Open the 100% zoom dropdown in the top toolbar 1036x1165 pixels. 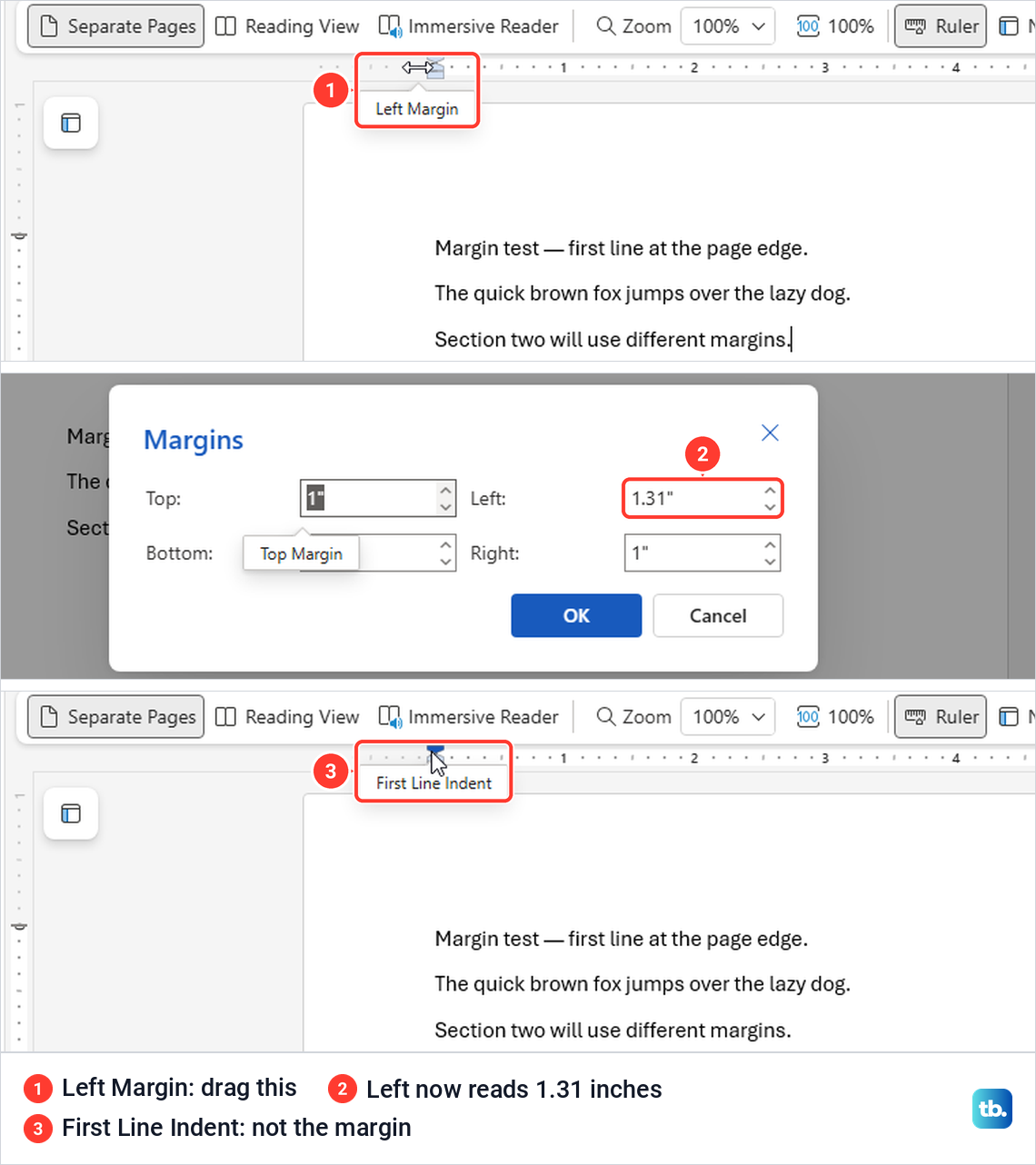(x=728, y=26)
